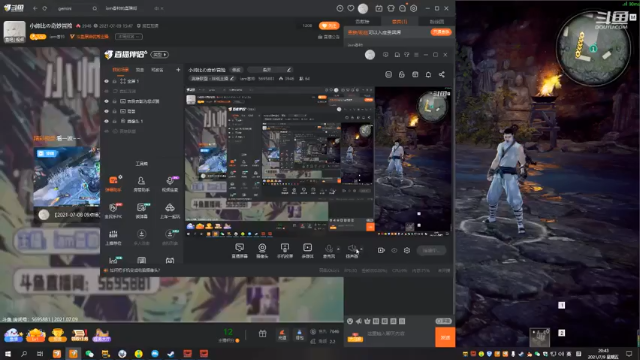Image resolution: width=640 pixels, height=360 pixels.
Task: Click the lock icon above the preview
Action: click(x=402, y=74)
